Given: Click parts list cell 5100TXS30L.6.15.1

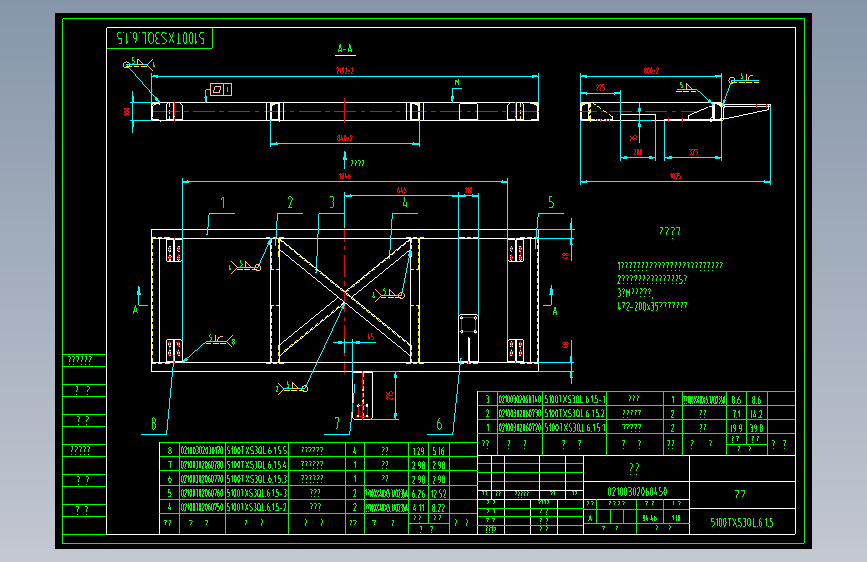Looking at the screenshot, I should (x=575, y=428).
